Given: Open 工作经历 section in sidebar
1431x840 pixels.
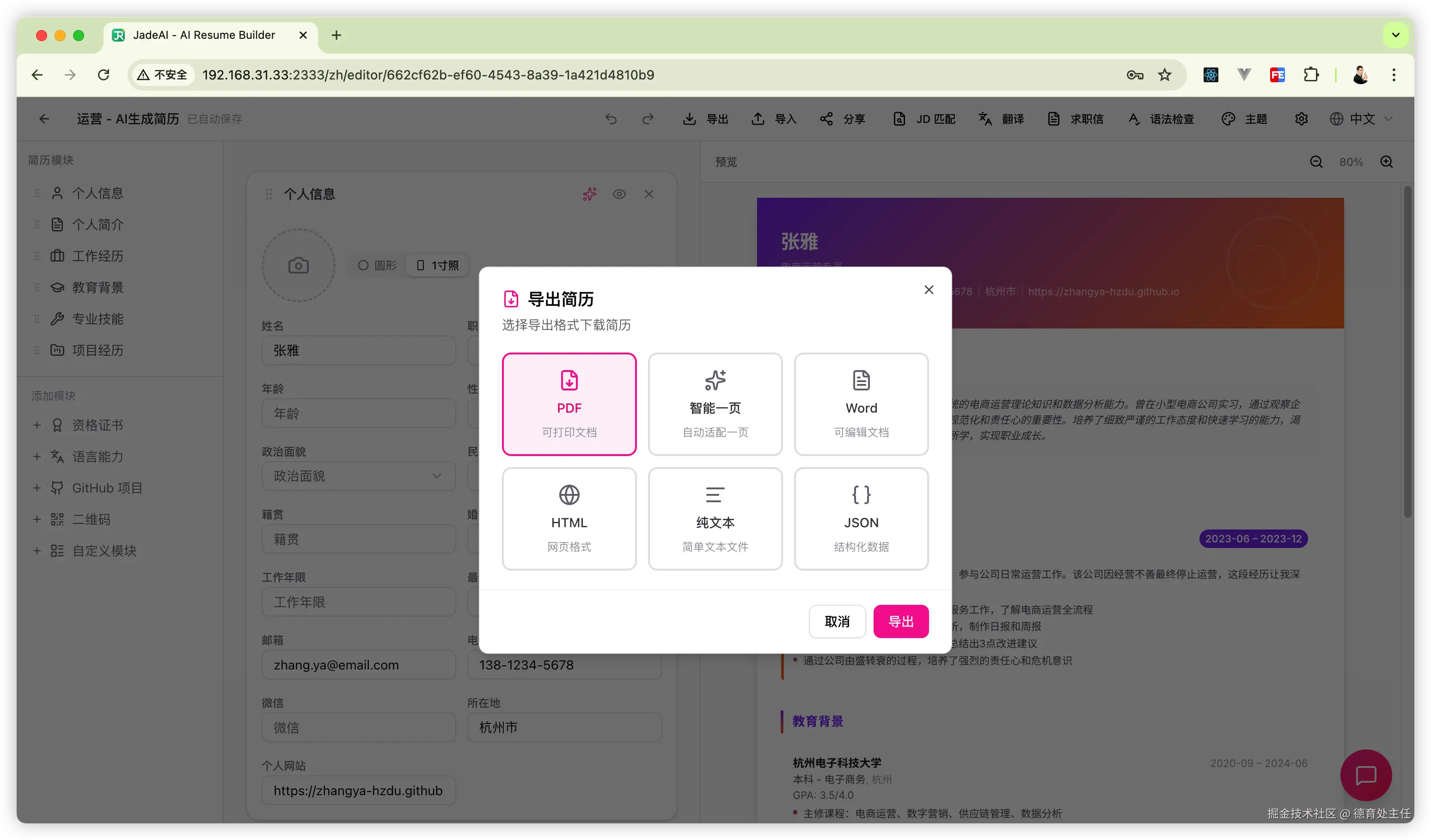Looking at the screenshot, I should coord(97,256).
